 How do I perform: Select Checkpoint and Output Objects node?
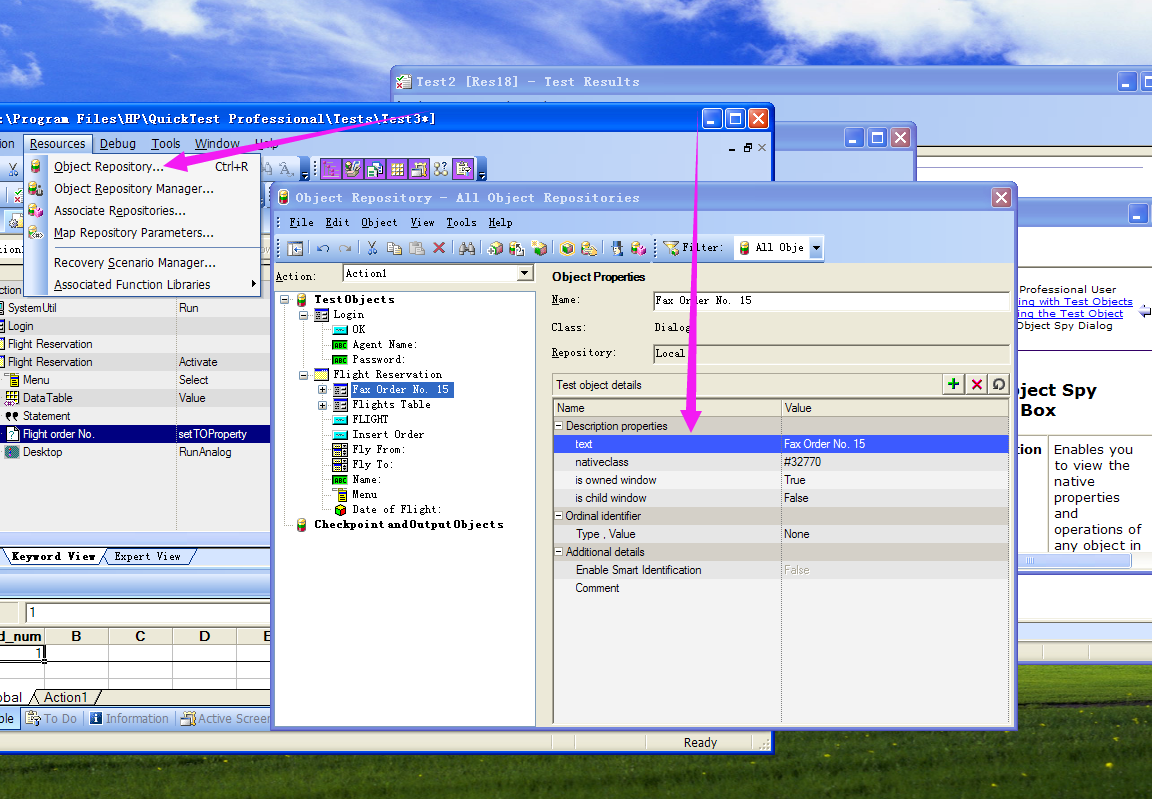[408, 525]
